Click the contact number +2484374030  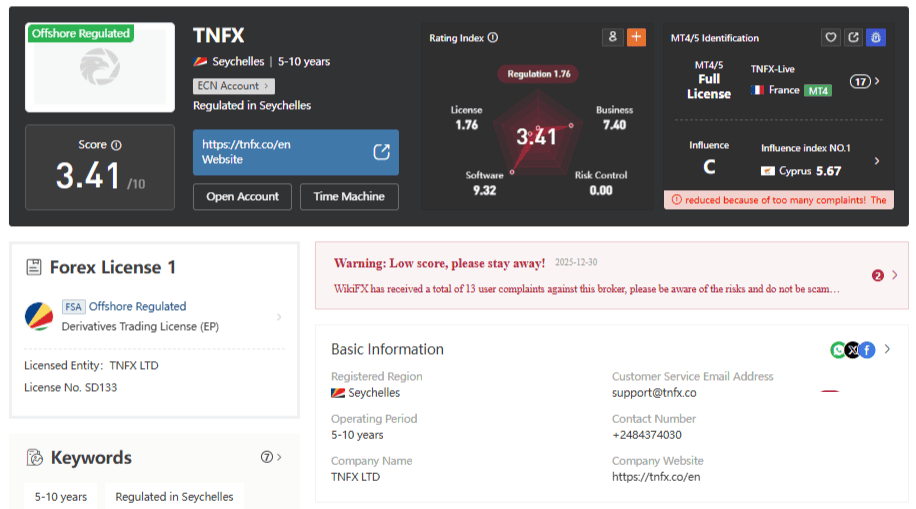coord(647,435)
